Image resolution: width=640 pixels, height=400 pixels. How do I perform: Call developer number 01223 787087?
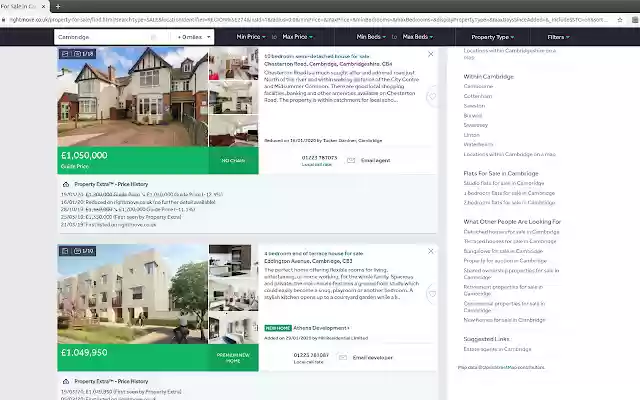pyautogui.click(x=311, y=355)
